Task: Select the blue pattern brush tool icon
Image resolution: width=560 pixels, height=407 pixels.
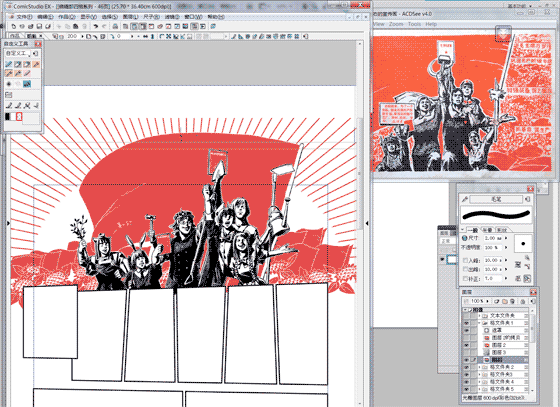Action: pyautogui.click(x=27, y=84)
